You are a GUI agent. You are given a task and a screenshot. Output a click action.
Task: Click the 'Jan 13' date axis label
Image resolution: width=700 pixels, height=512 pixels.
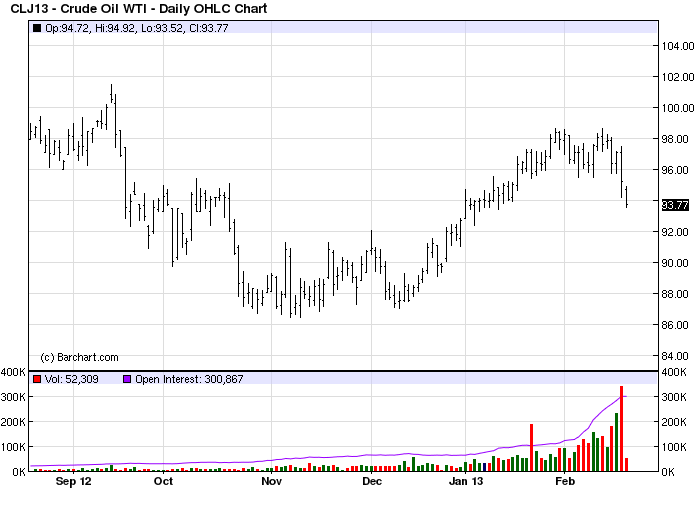click(466, 481)
